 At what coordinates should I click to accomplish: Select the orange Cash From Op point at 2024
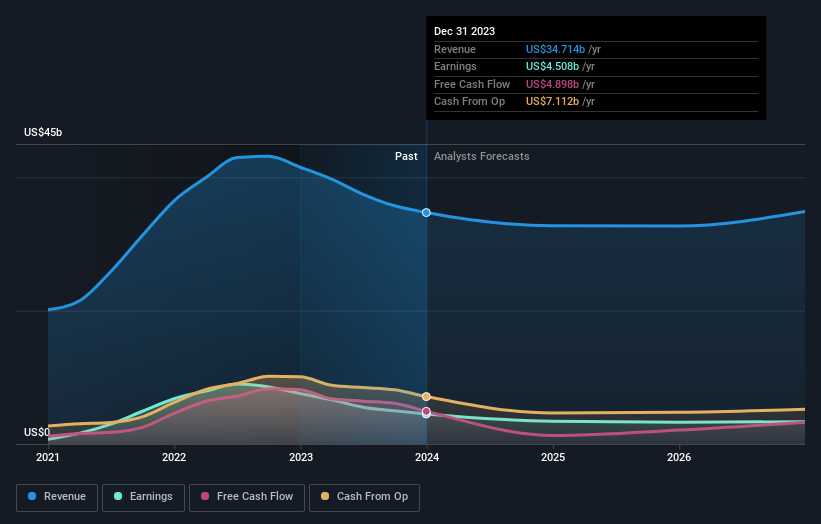tap(426, 396)
